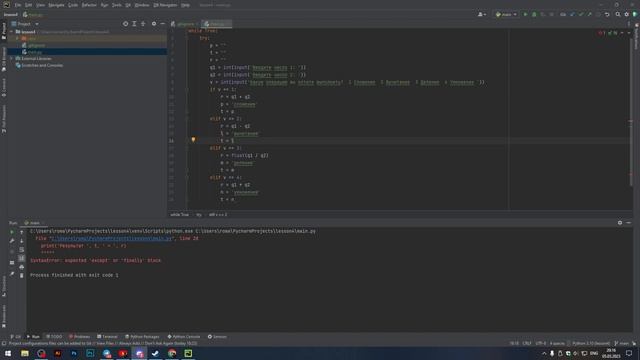Click the error count indicator in editor
The width and height of the screenshot is (640, 360).
601,33
